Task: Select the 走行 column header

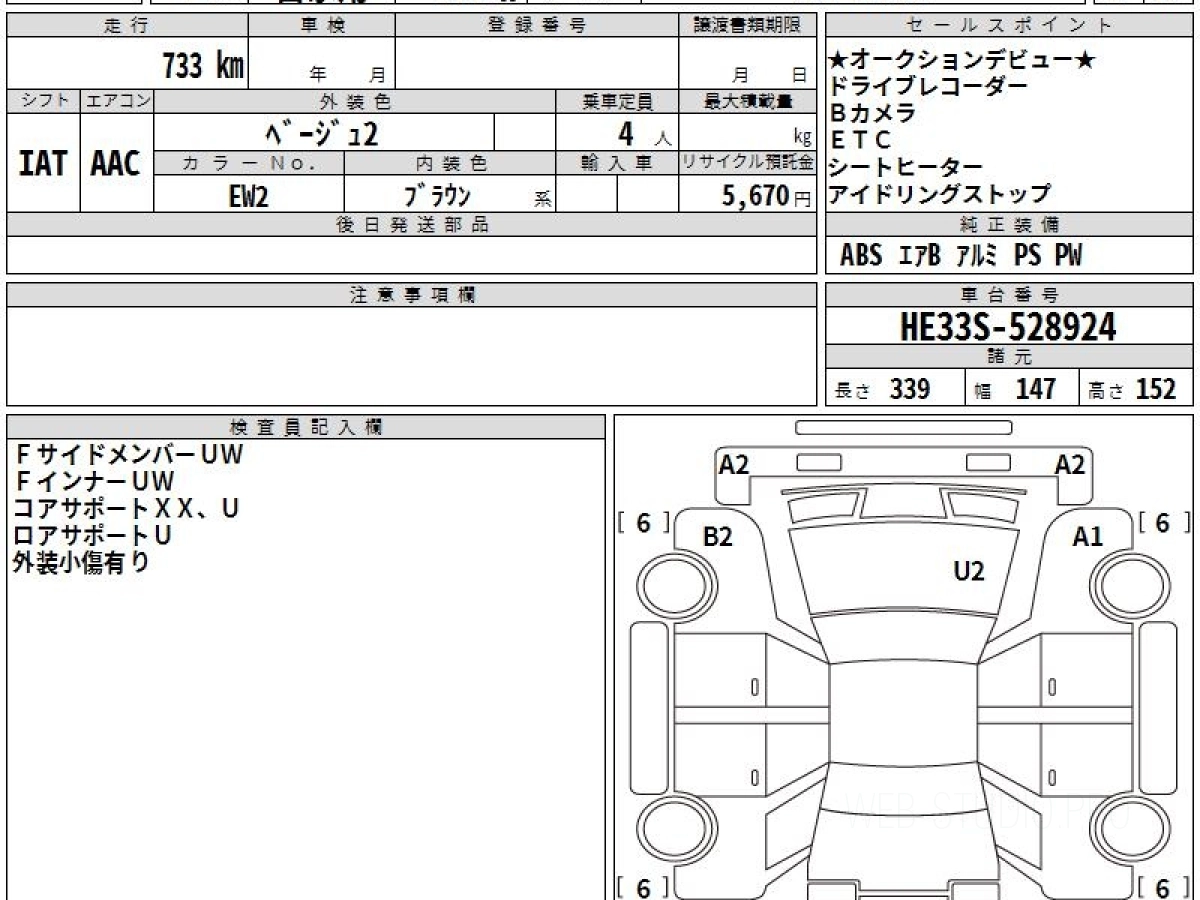Action: click(x=126, y=27)
